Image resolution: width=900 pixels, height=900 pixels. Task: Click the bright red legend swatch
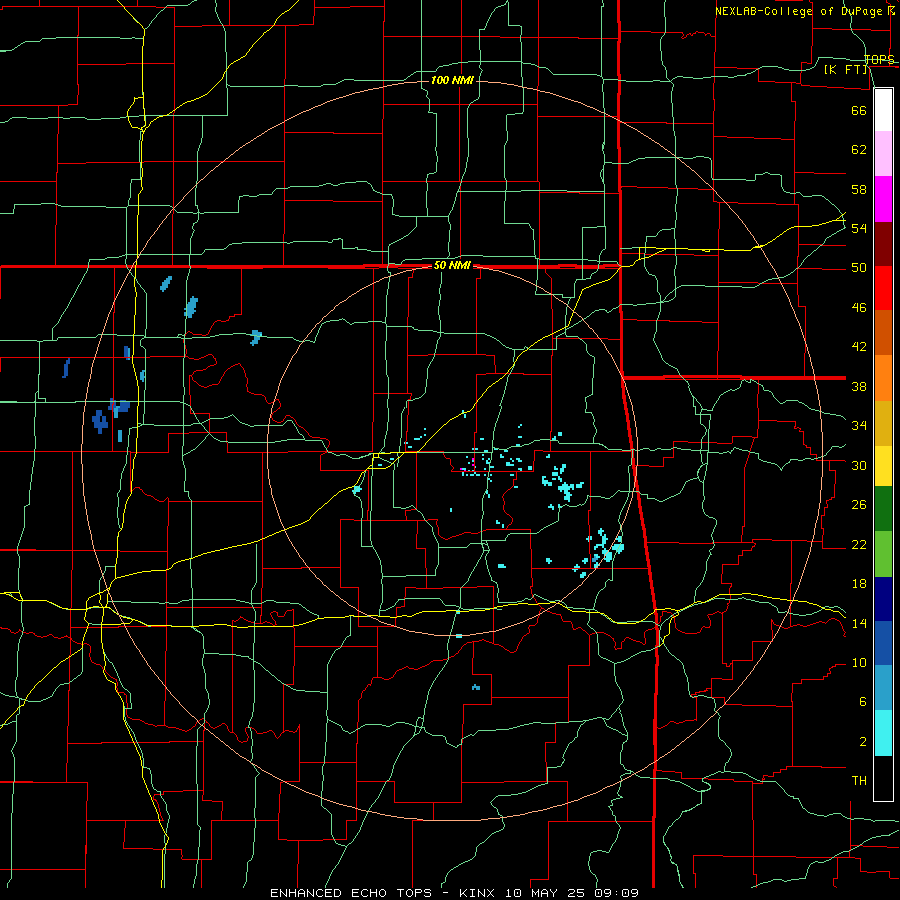pyautogui.click(x=883, y=288)
